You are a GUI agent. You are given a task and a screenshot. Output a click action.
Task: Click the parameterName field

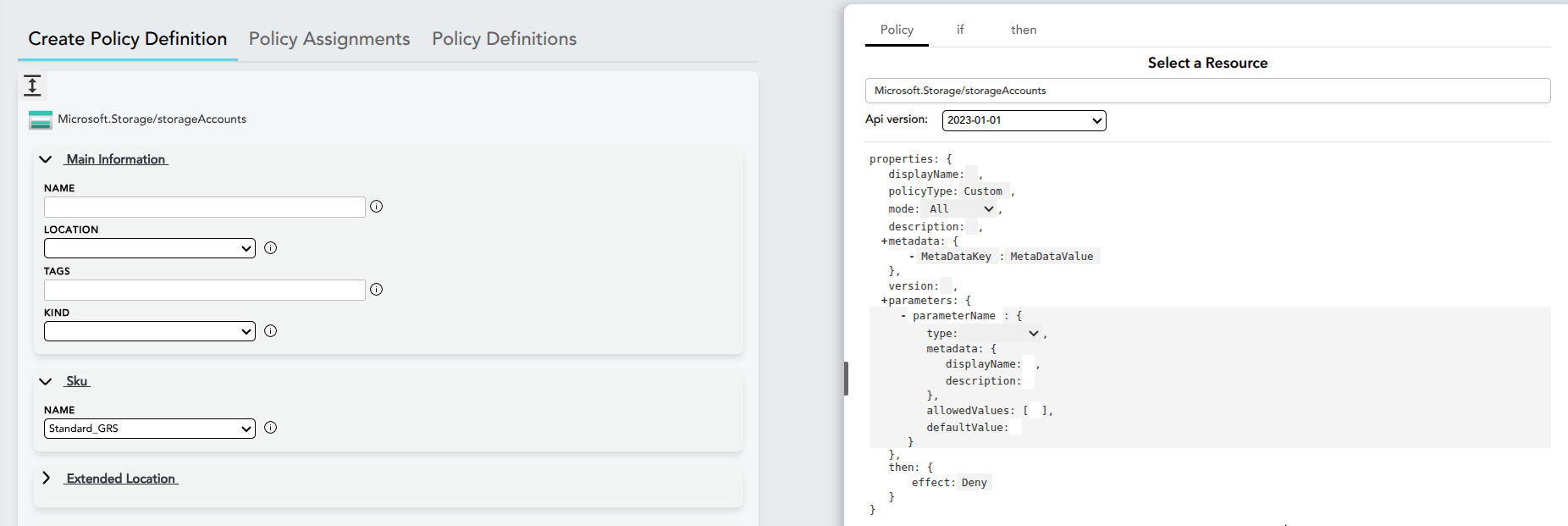954,316
